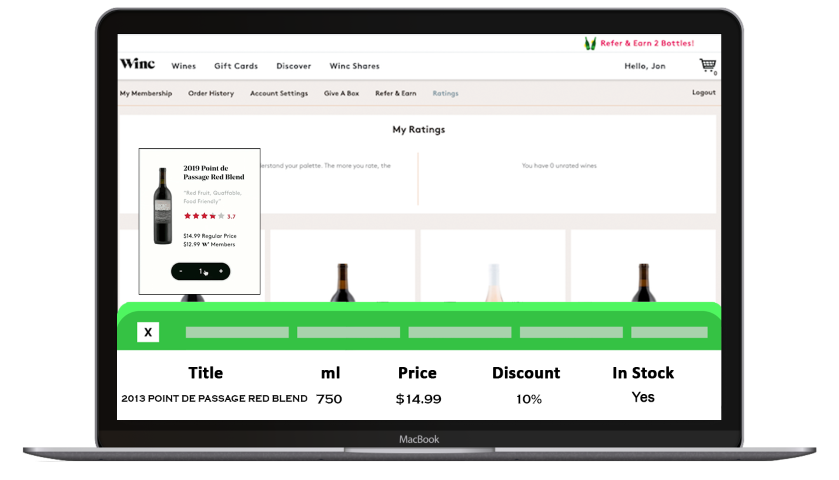This screenshot has height=480, width=839.
Task: Click 'You have 0 unrated wines' text
Action: pos(559,166)
